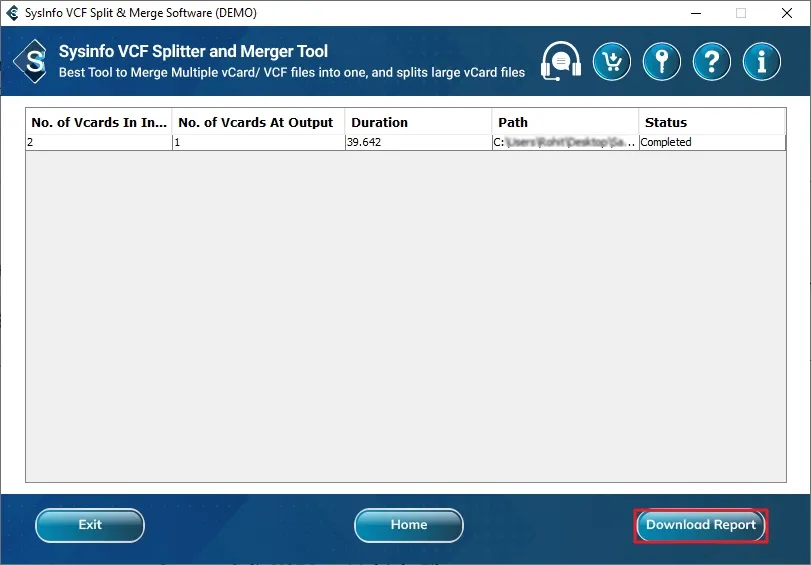Image resolution: width=811 pixels, height=565 pixels.
Task: Select the 39.642 duration cell
Action: point(418,142)
